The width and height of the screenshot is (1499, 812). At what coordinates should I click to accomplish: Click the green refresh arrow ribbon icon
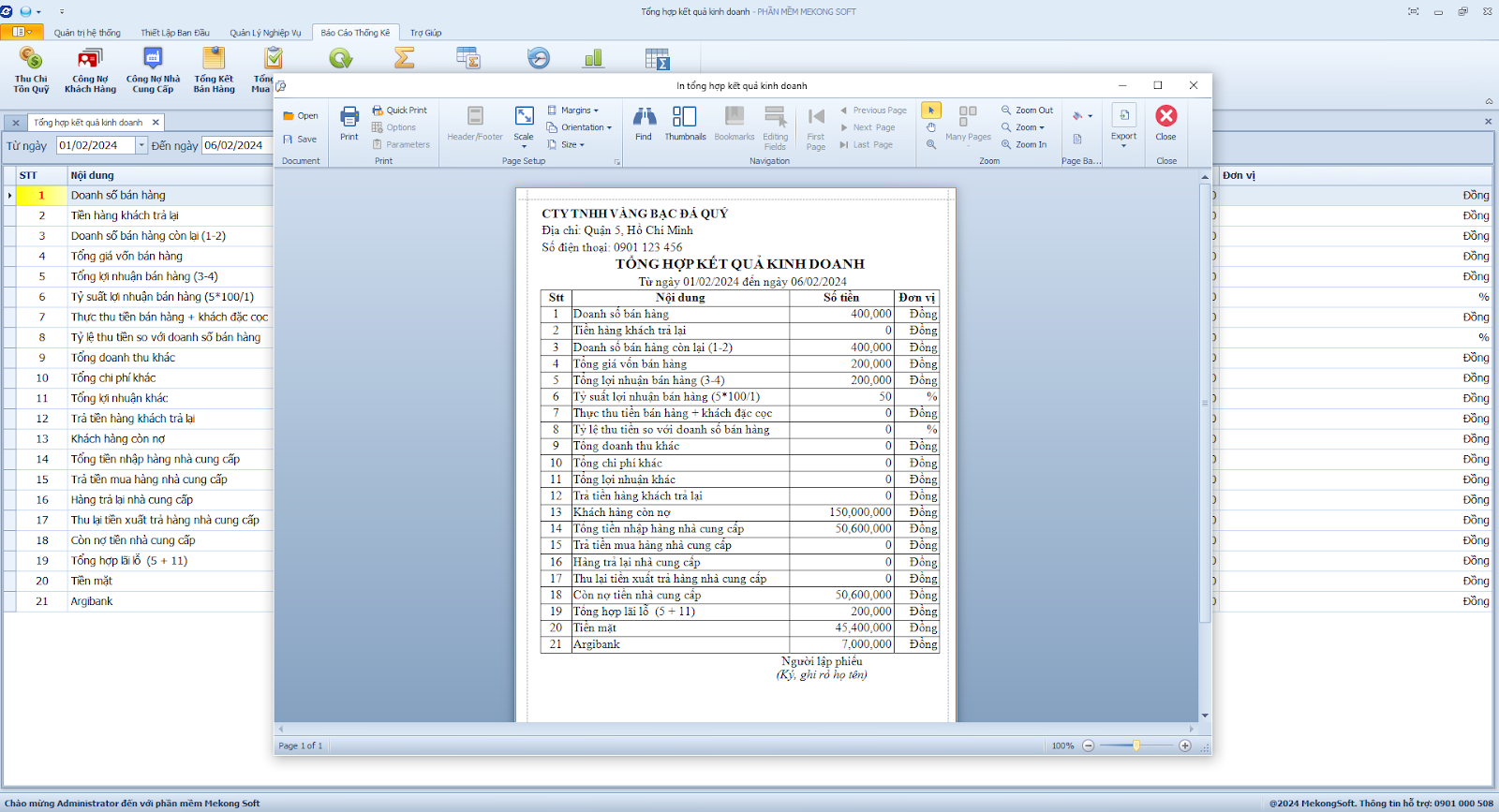[x=341, y=58]
